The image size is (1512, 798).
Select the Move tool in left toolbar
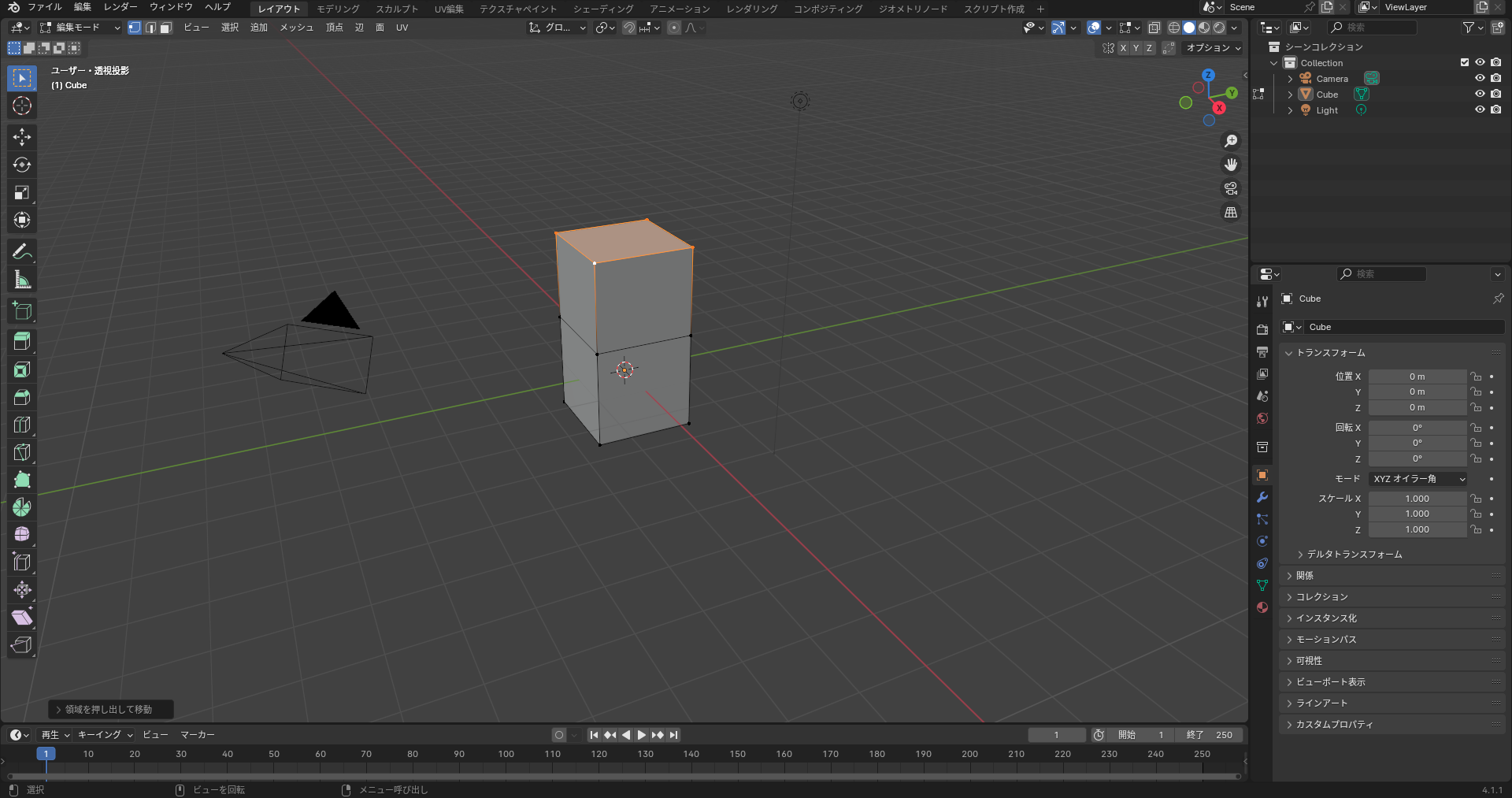[21, 137]
